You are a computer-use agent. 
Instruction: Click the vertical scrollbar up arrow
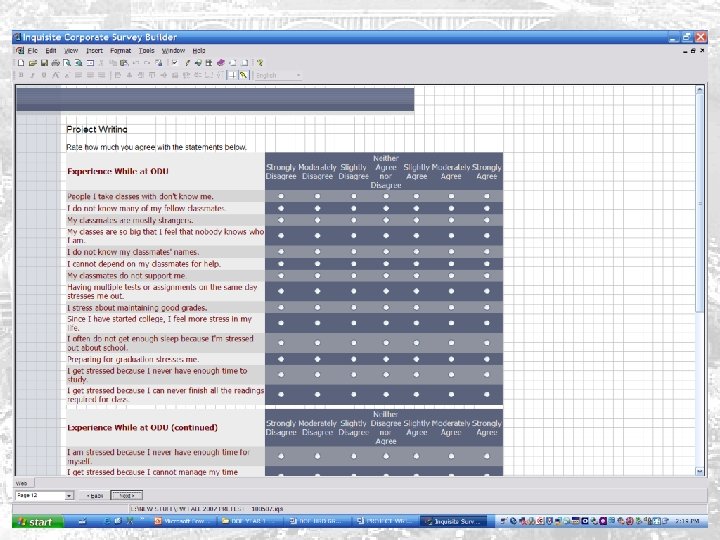[700, 90]
